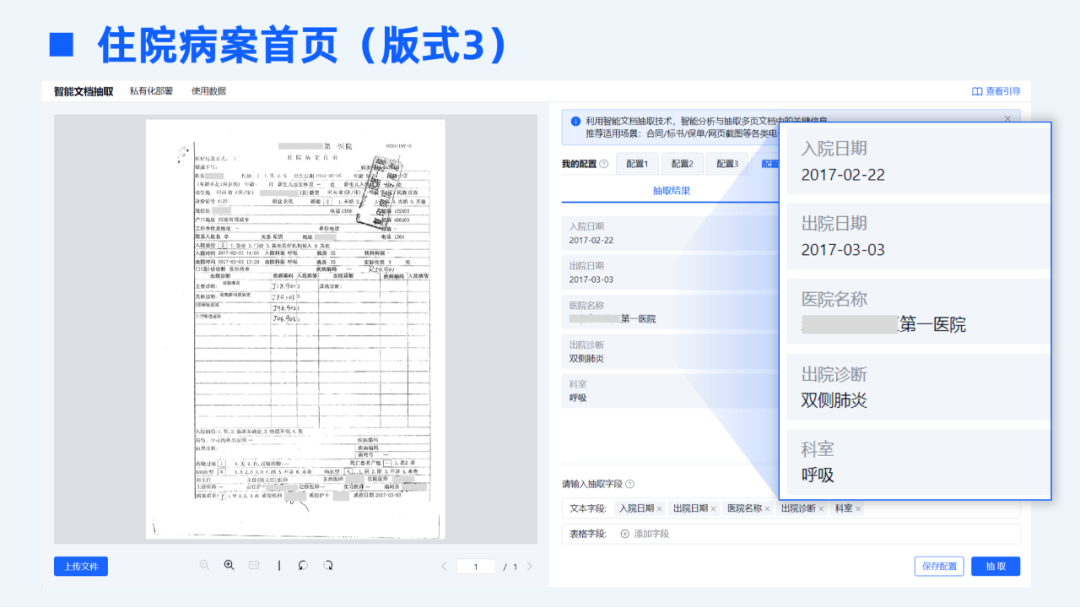
Task: Remove the 科室 field tag
Action: [858, 509]
